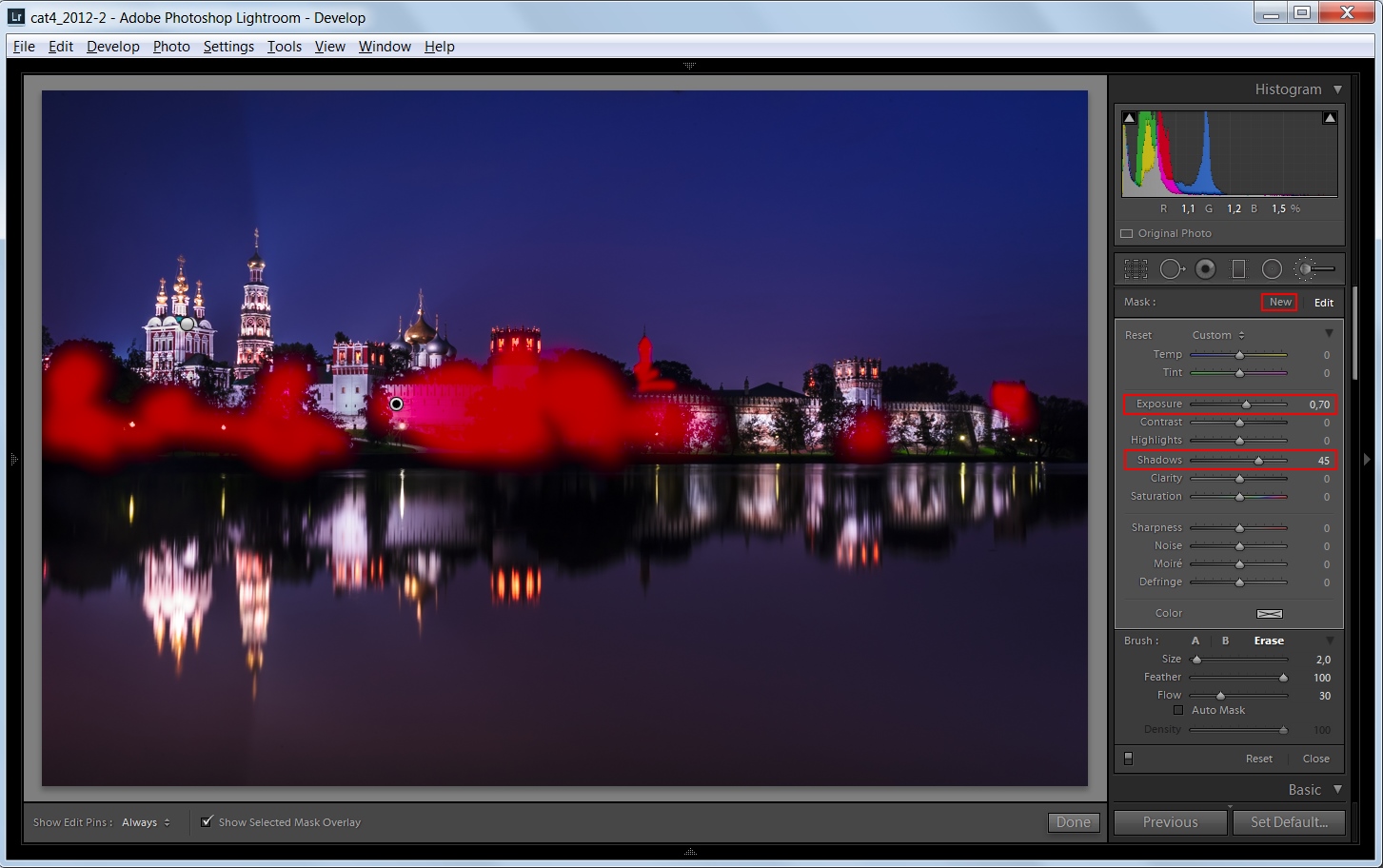1383x868 pixels.
Task: Click the Shadows slider handle
Action: click(1258, 461)
